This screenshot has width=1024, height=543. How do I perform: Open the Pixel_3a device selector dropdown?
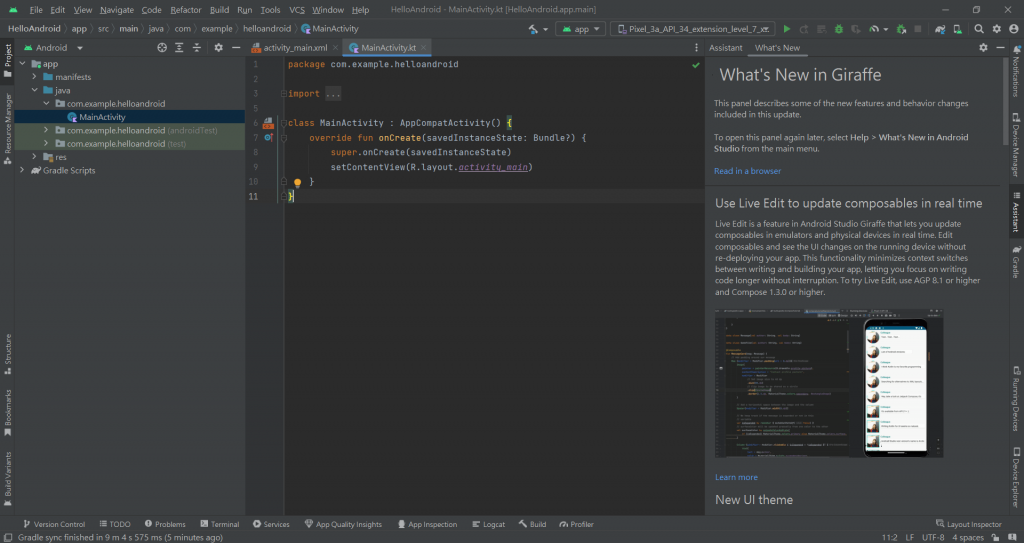[x=691, y=29]
